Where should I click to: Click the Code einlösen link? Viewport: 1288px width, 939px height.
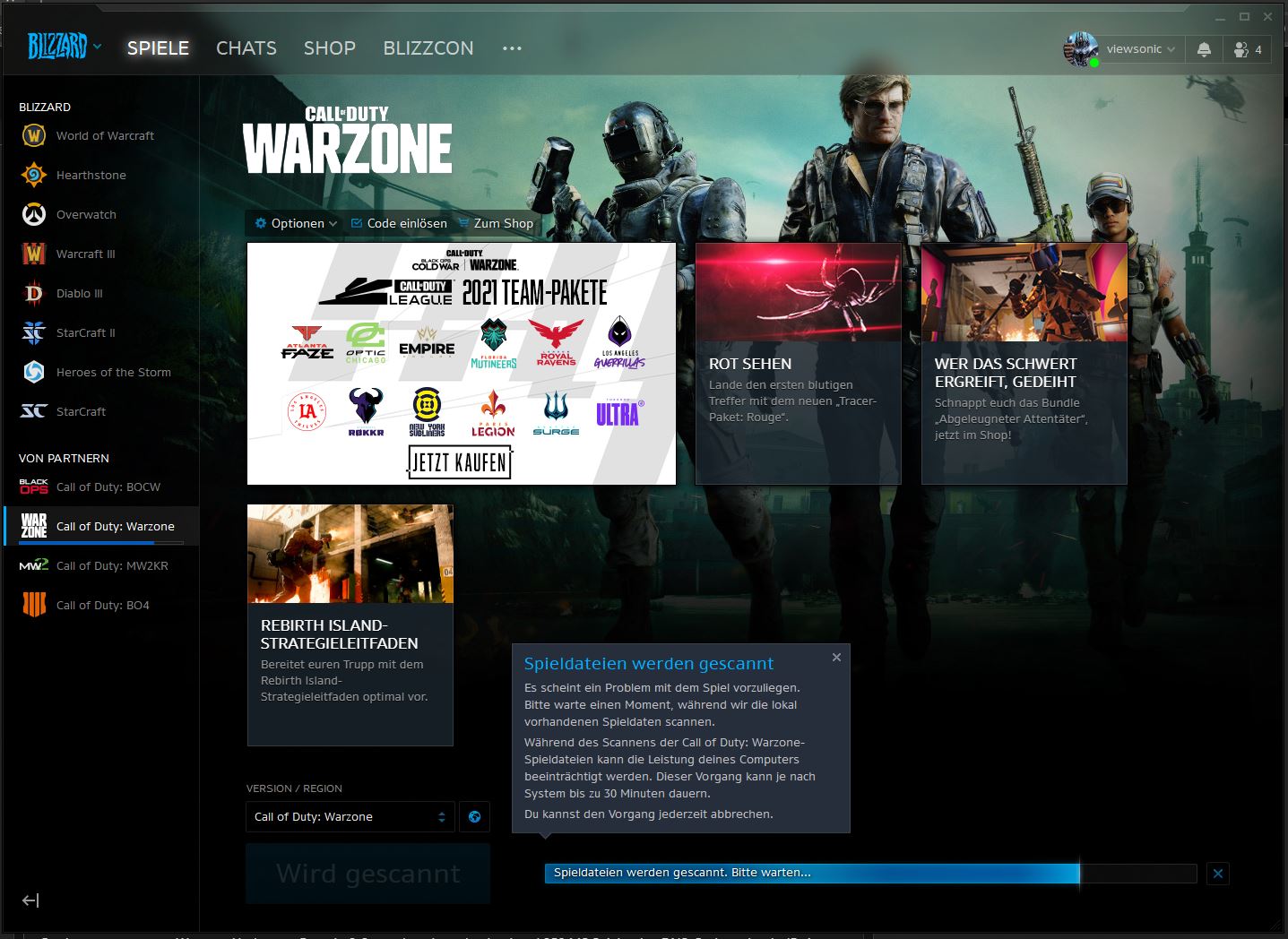coord(407,223)
